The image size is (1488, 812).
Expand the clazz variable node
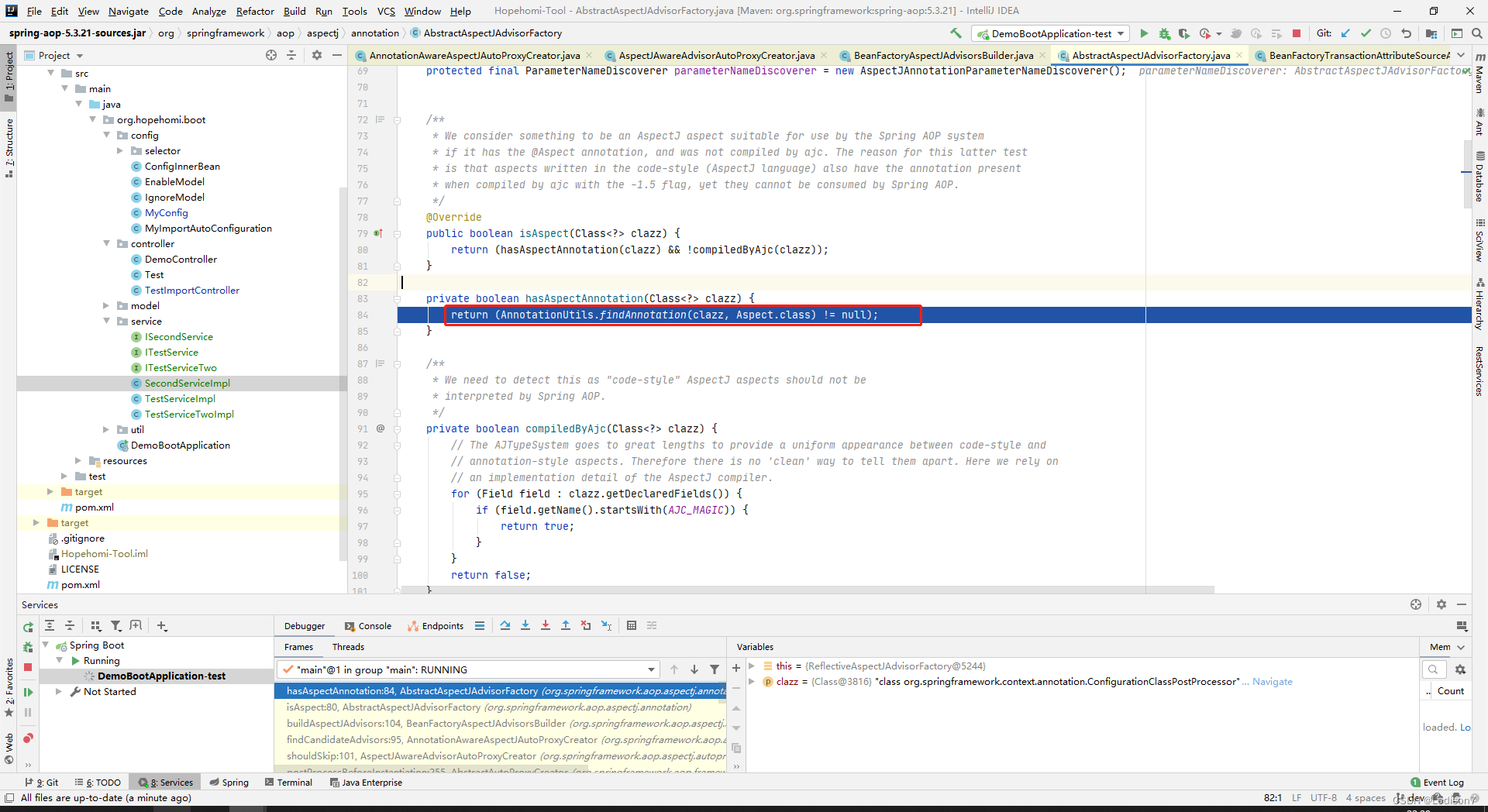(752, 681)
